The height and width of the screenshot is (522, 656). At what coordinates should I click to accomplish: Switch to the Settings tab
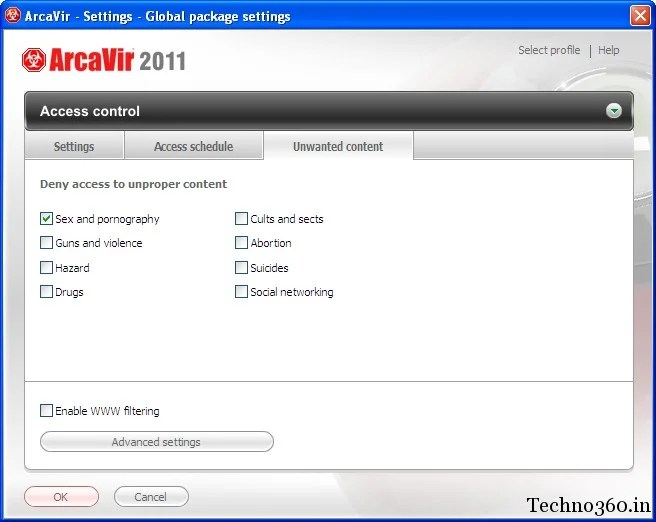click(74, 146)
